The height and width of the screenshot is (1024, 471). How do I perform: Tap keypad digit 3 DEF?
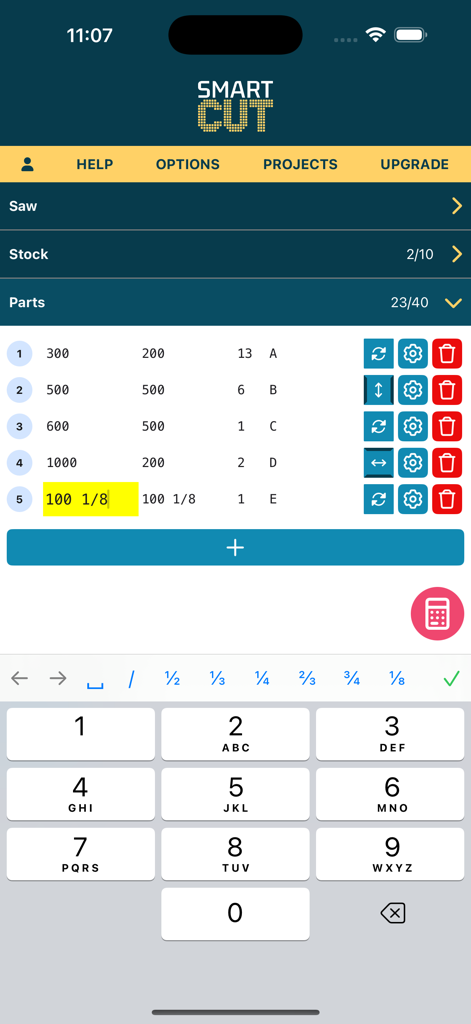(x=390, y=734)
